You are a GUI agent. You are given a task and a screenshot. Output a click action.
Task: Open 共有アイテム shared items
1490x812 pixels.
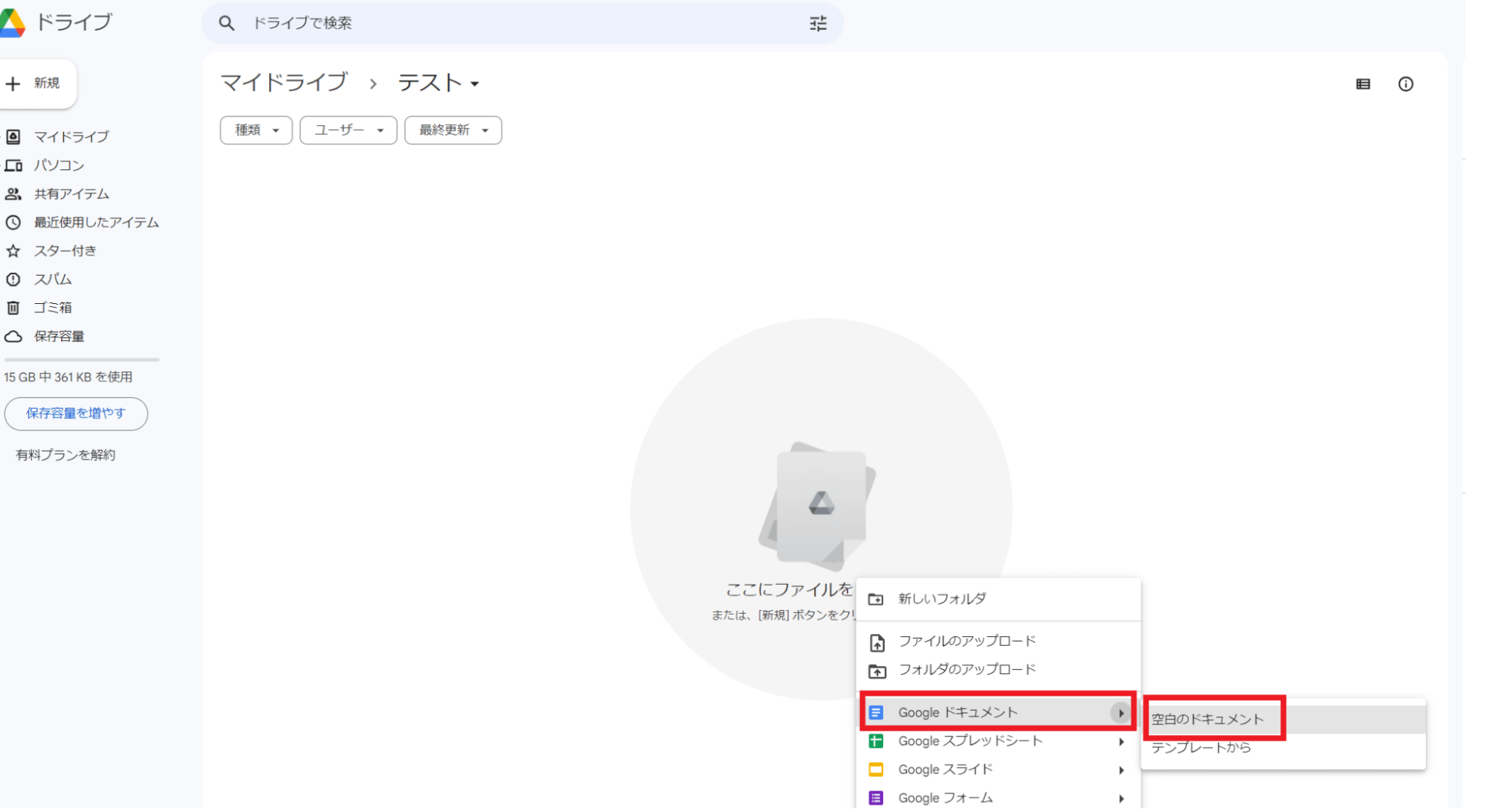click(71, 194)
